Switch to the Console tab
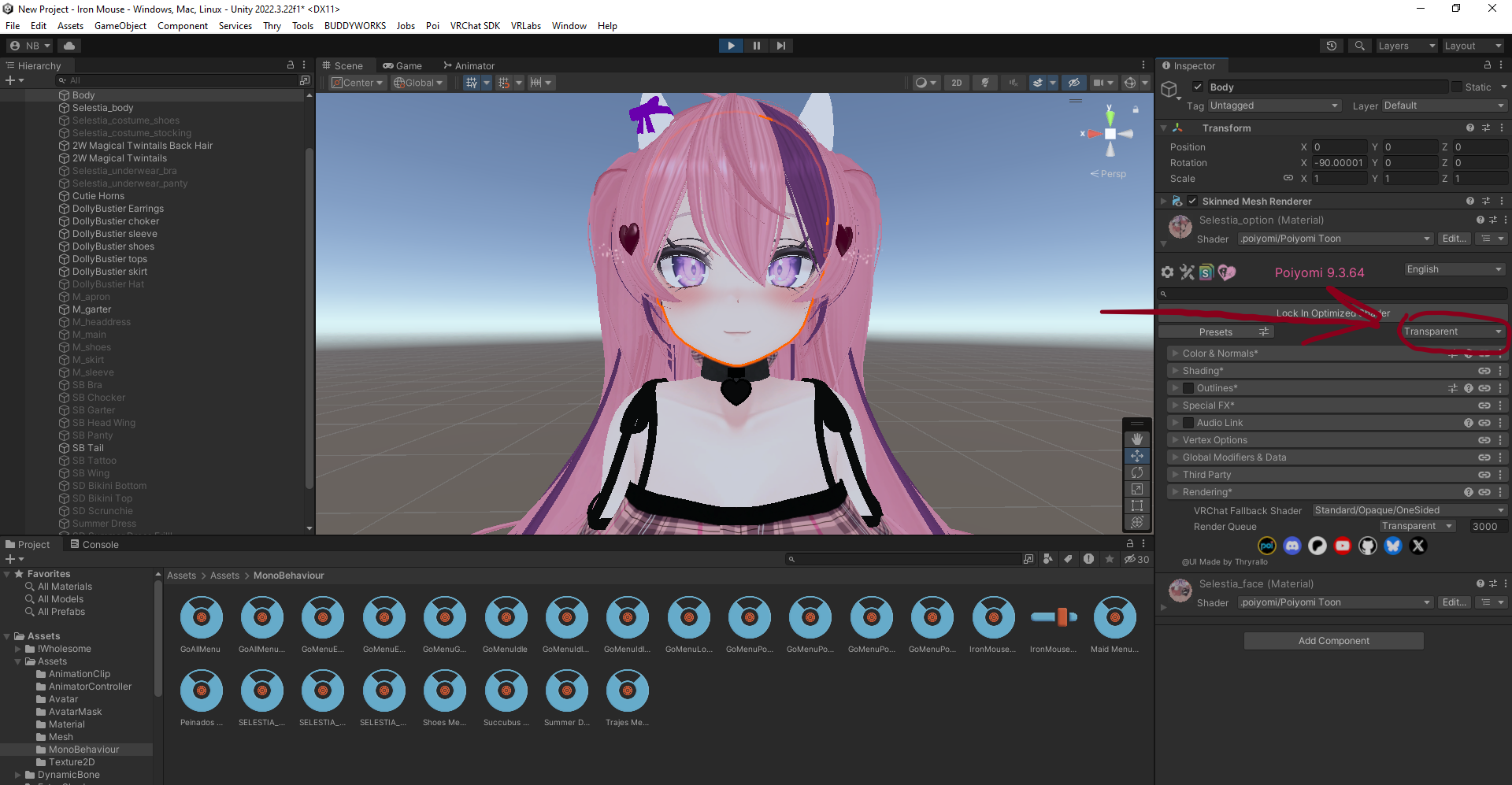 tap(94, 544)
